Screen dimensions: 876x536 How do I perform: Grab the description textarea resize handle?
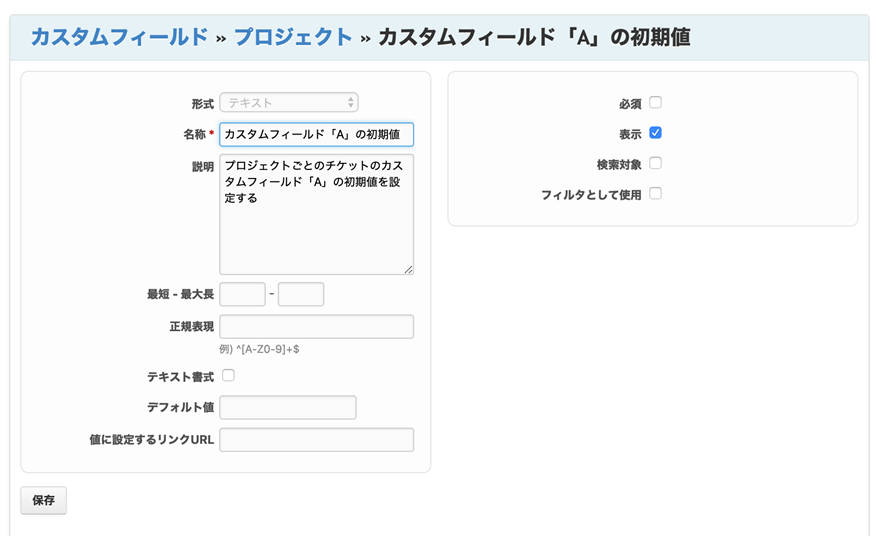(x=408, y=269)
